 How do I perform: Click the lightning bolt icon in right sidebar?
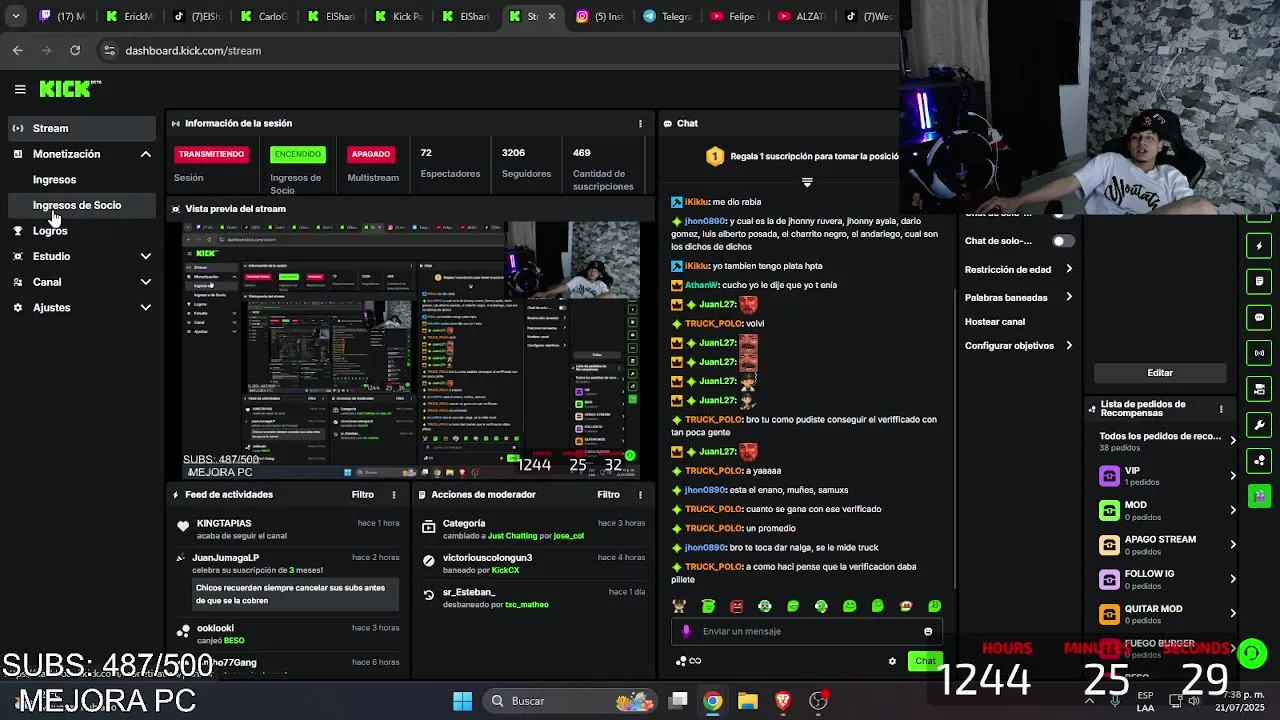[x=1259, y=246]
